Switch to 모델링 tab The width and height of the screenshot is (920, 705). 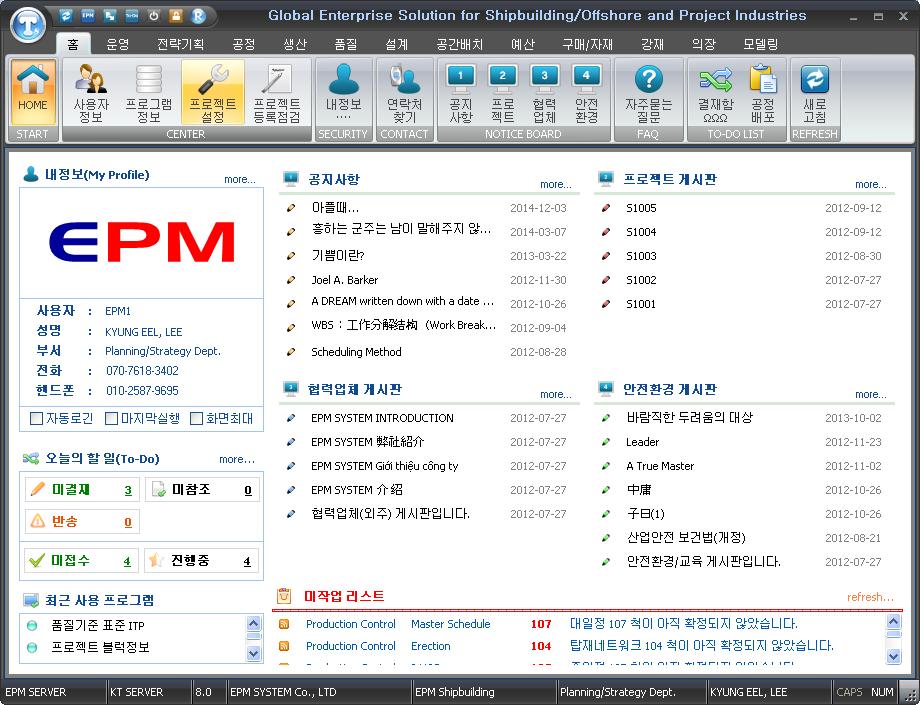pyautogui.click(x=760, y=44)
